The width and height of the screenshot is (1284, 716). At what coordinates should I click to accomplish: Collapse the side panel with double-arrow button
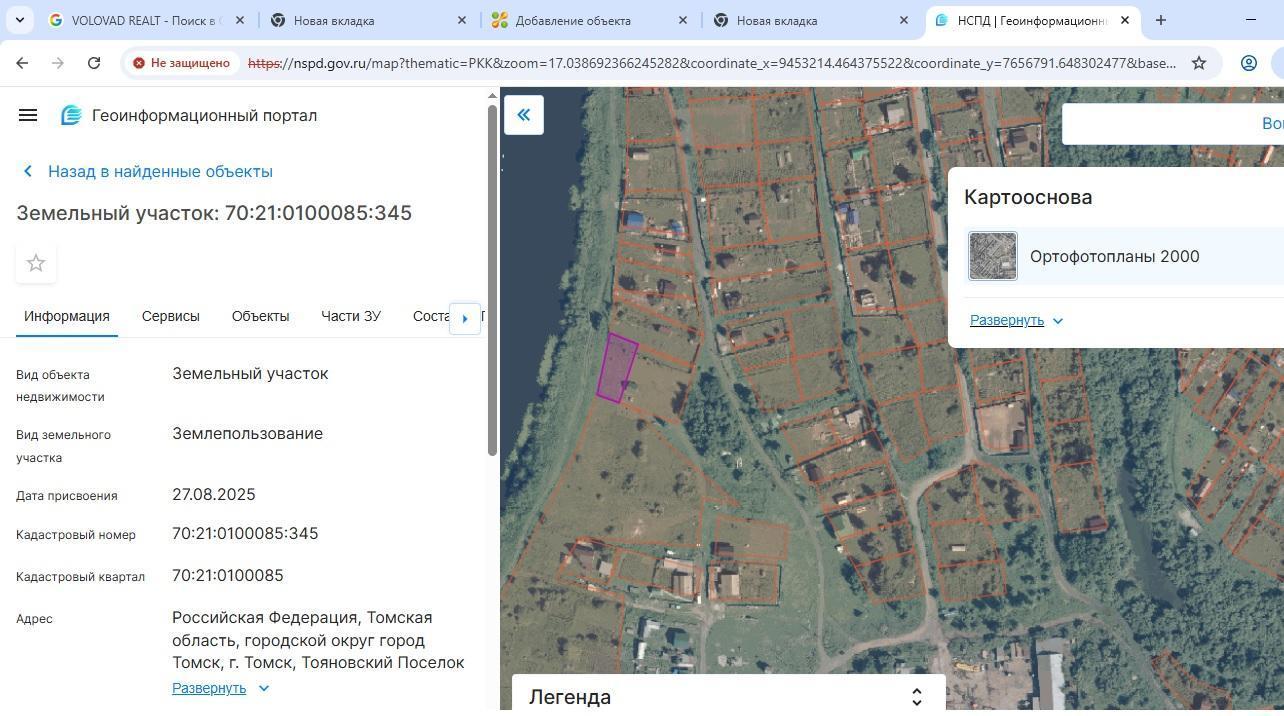coord(523,115)
